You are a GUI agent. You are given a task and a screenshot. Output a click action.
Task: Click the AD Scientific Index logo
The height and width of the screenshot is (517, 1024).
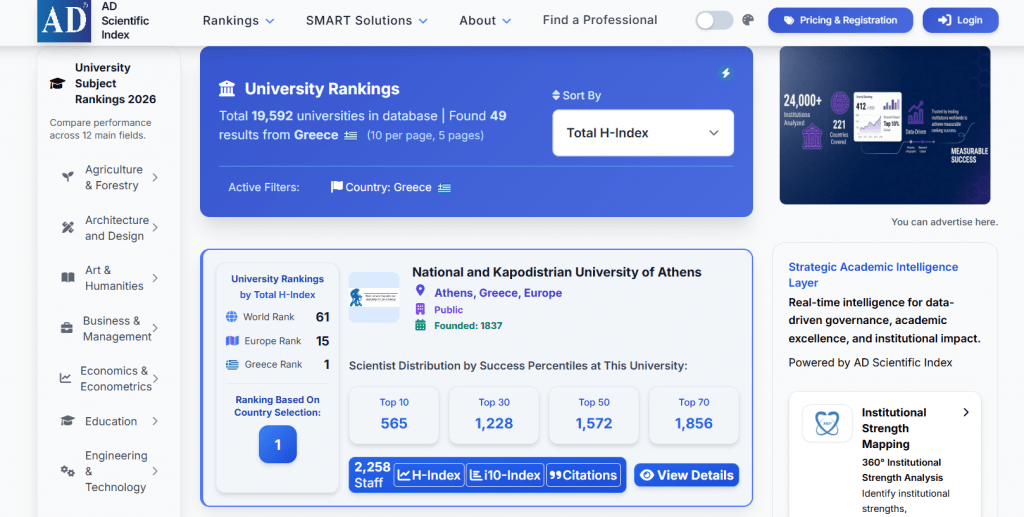point(64,21)
